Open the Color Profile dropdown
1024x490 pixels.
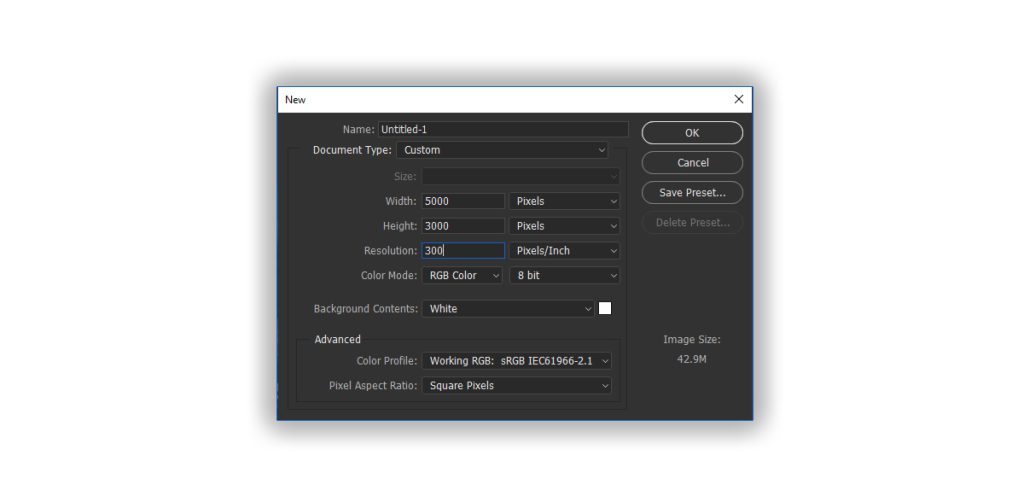(517, 360)
